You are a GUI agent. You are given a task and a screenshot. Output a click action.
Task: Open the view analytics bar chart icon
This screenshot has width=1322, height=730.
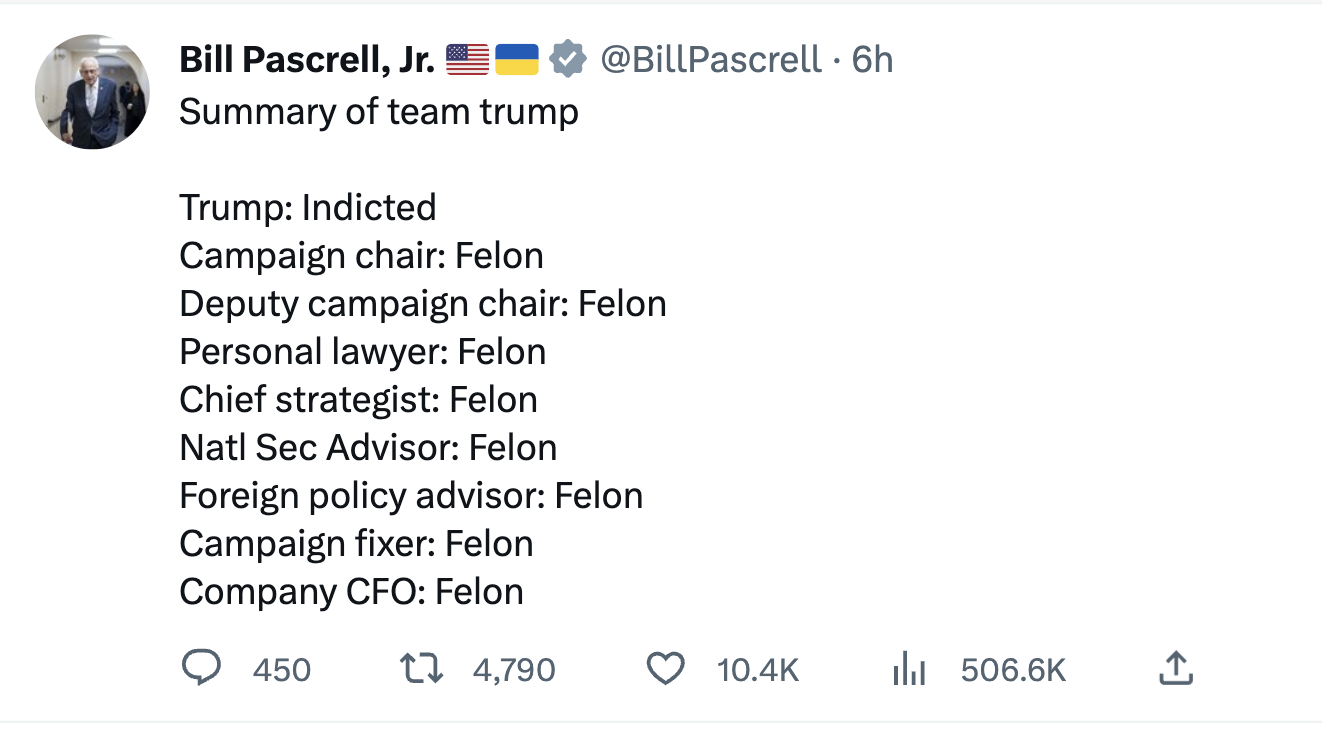(909, 669)
